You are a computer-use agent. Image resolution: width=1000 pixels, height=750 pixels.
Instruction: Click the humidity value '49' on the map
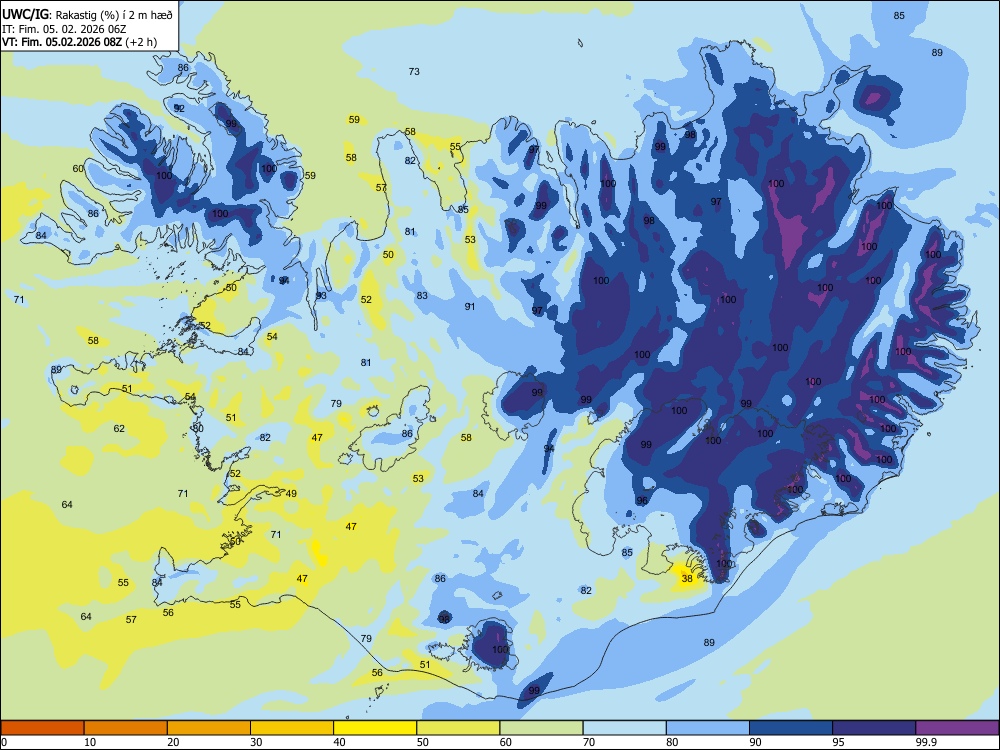click(x=291, y=493)
